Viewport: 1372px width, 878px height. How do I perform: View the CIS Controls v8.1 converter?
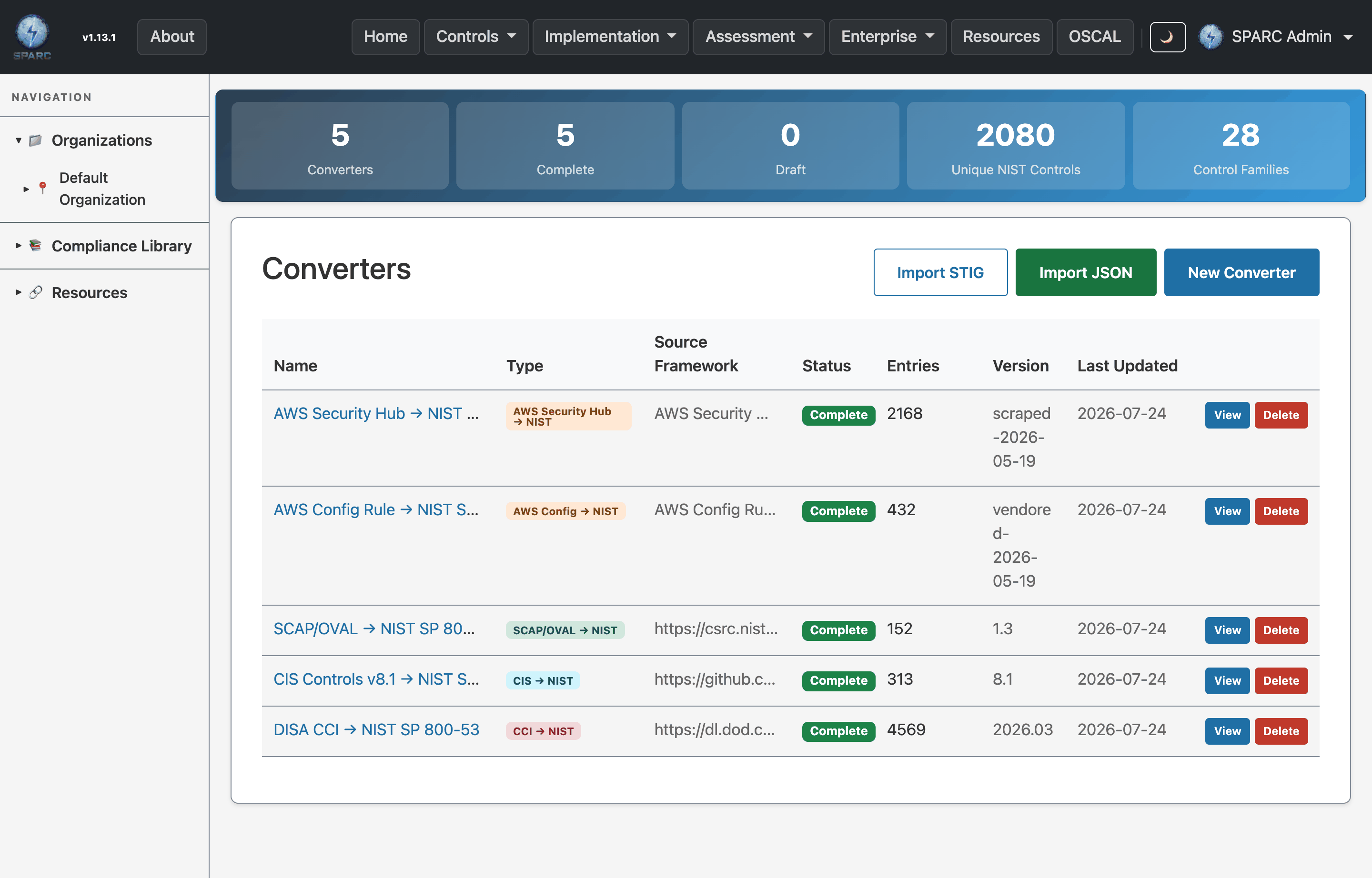(1227, 680)
